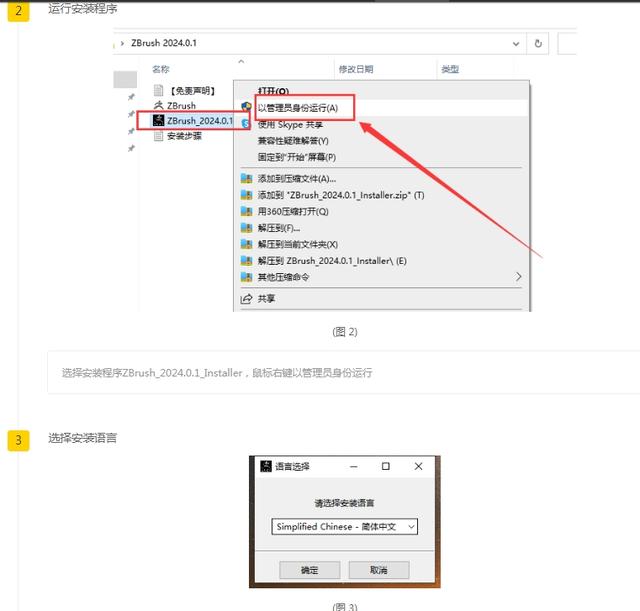Viewport: 640px width, 611px height.
Task: Click the archive icon beside 解压到当前文件夹(X)
Action: point(246,244)
